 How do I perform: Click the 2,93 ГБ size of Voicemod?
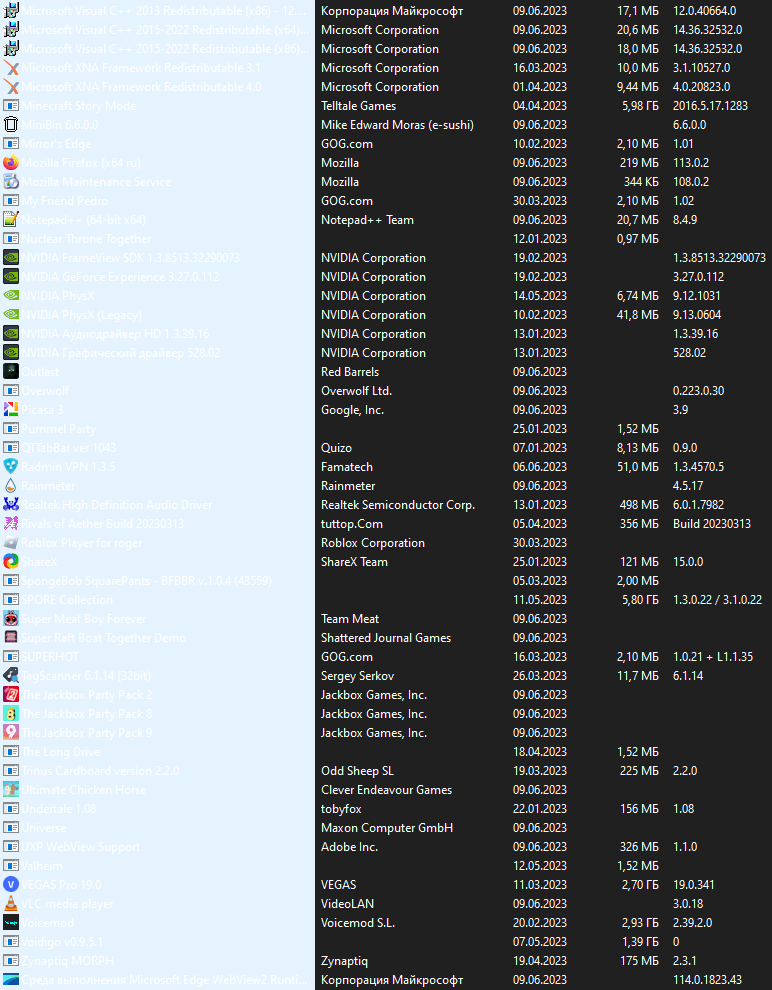[640, 922]
